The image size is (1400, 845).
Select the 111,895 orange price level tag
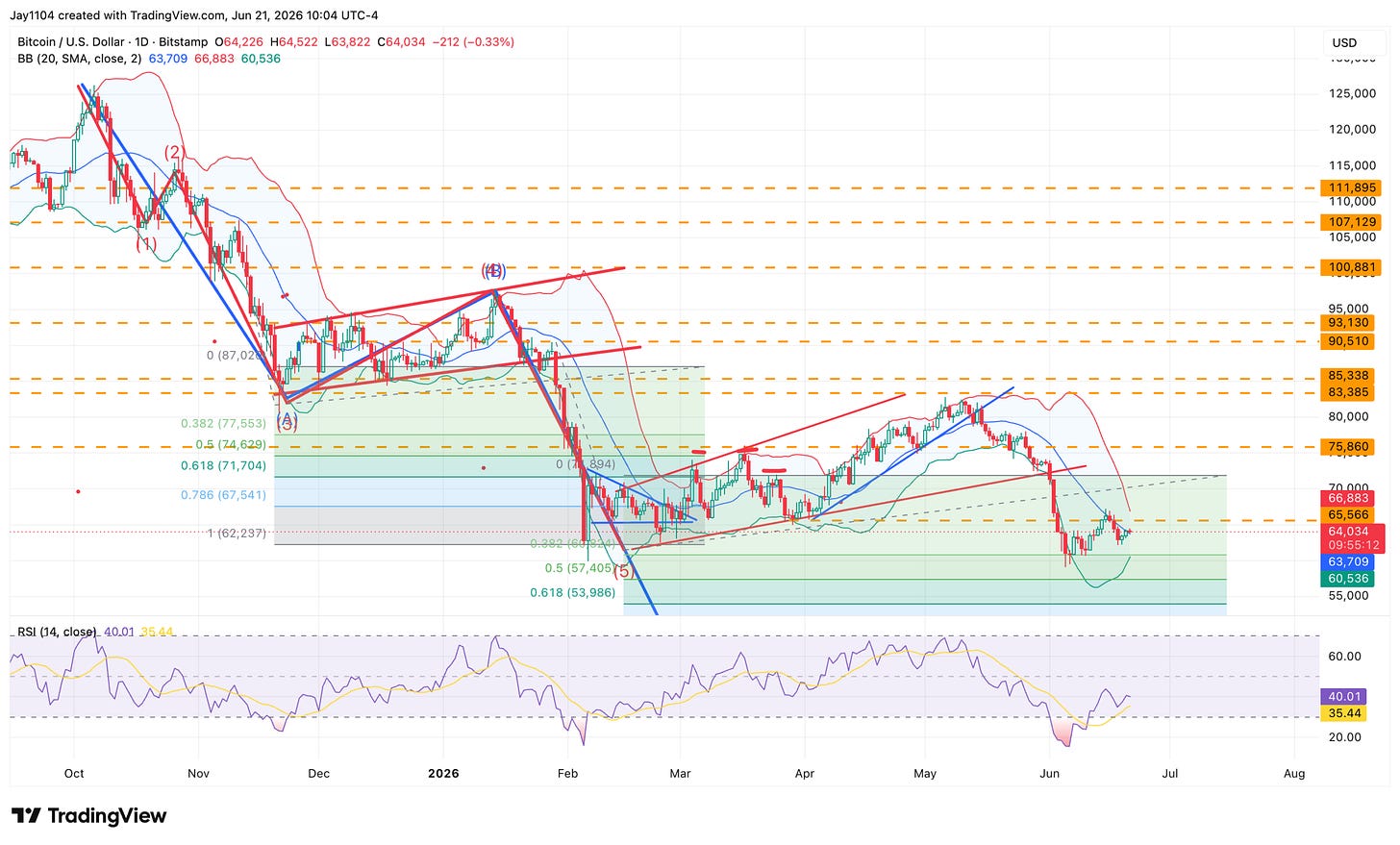click(1352, 188)
